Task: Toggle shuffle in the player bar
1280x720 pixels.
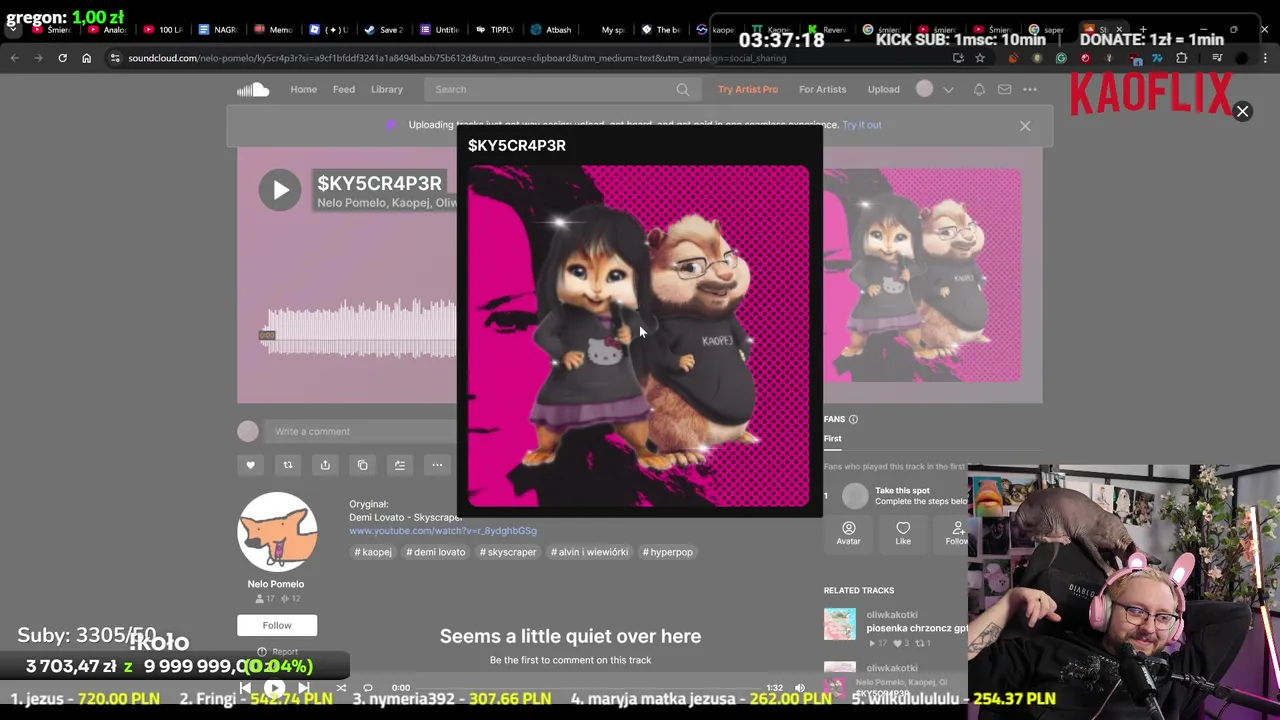Action: [x=341, y=688]
